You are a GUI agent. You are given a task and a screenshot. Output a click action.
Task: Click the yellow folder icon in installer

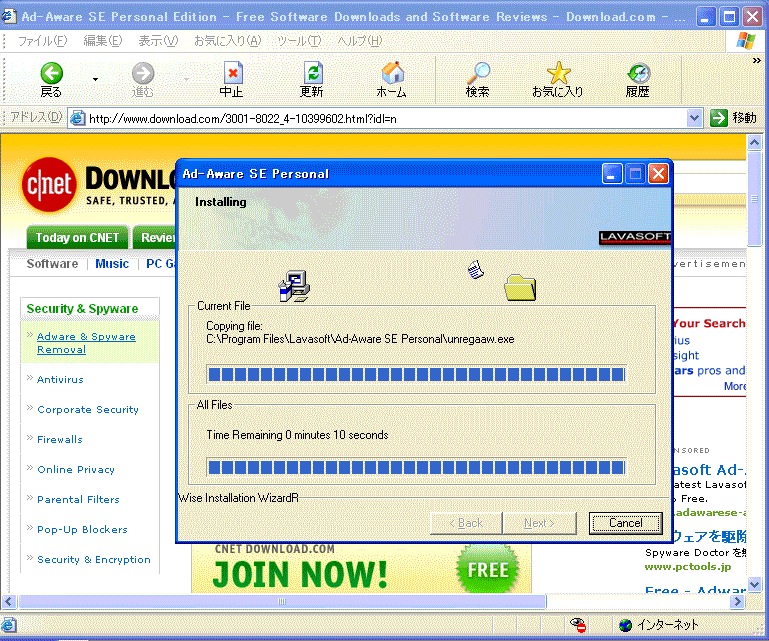520,287
